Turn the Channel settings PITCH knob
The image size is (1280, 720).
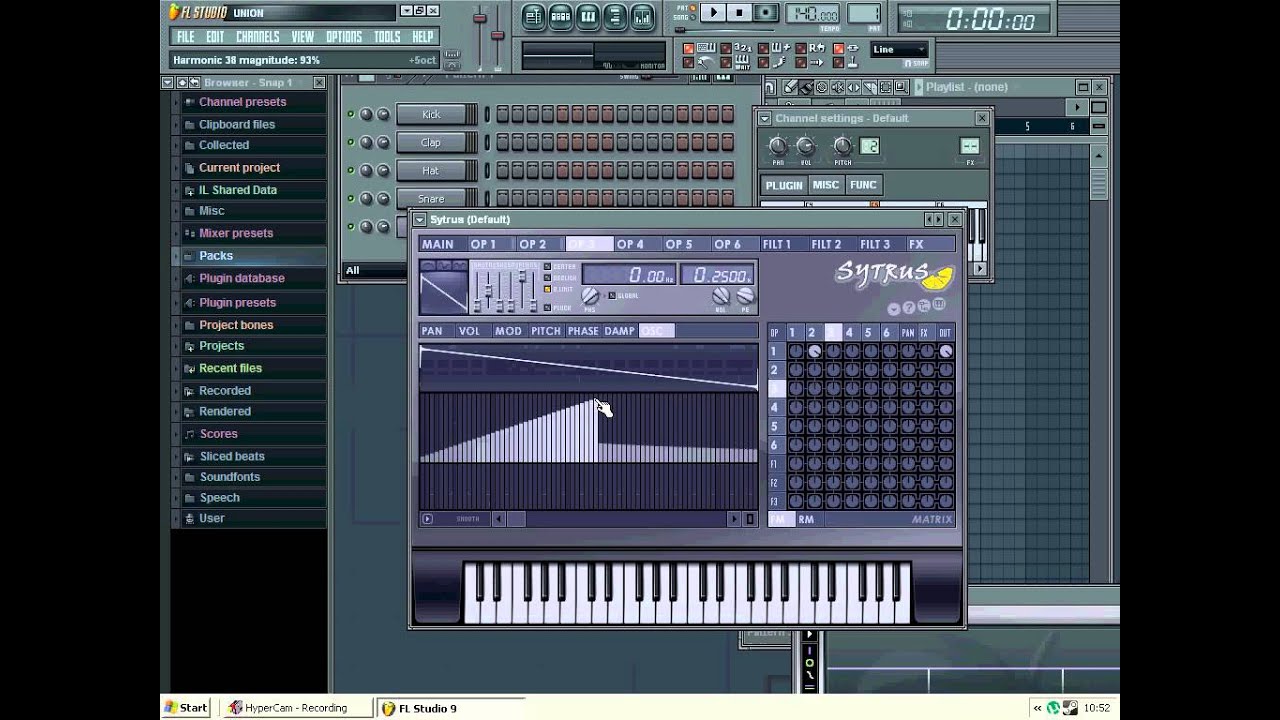point(843,147)
